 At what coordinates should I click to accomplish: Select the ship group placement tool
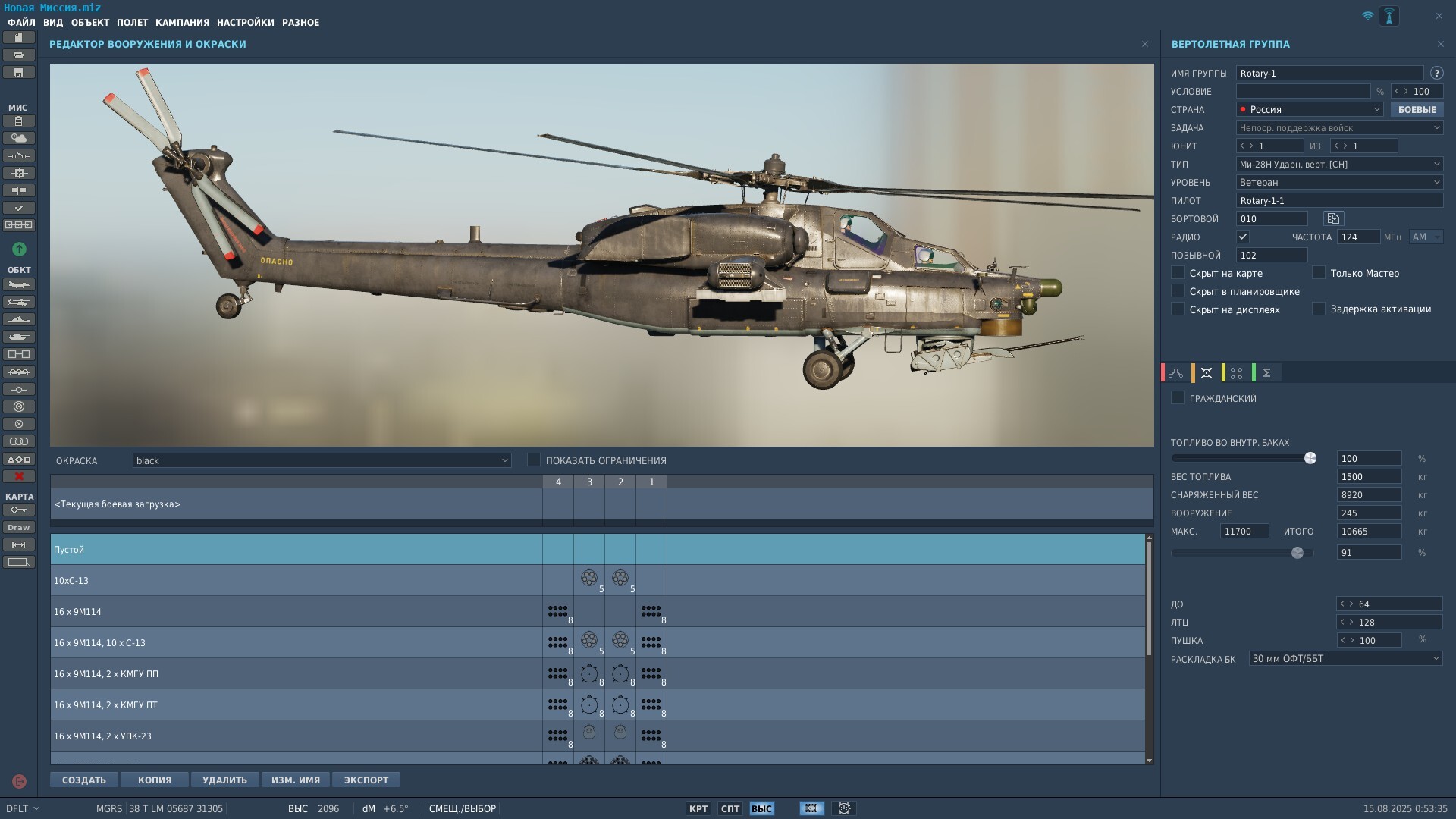(19, 320)
